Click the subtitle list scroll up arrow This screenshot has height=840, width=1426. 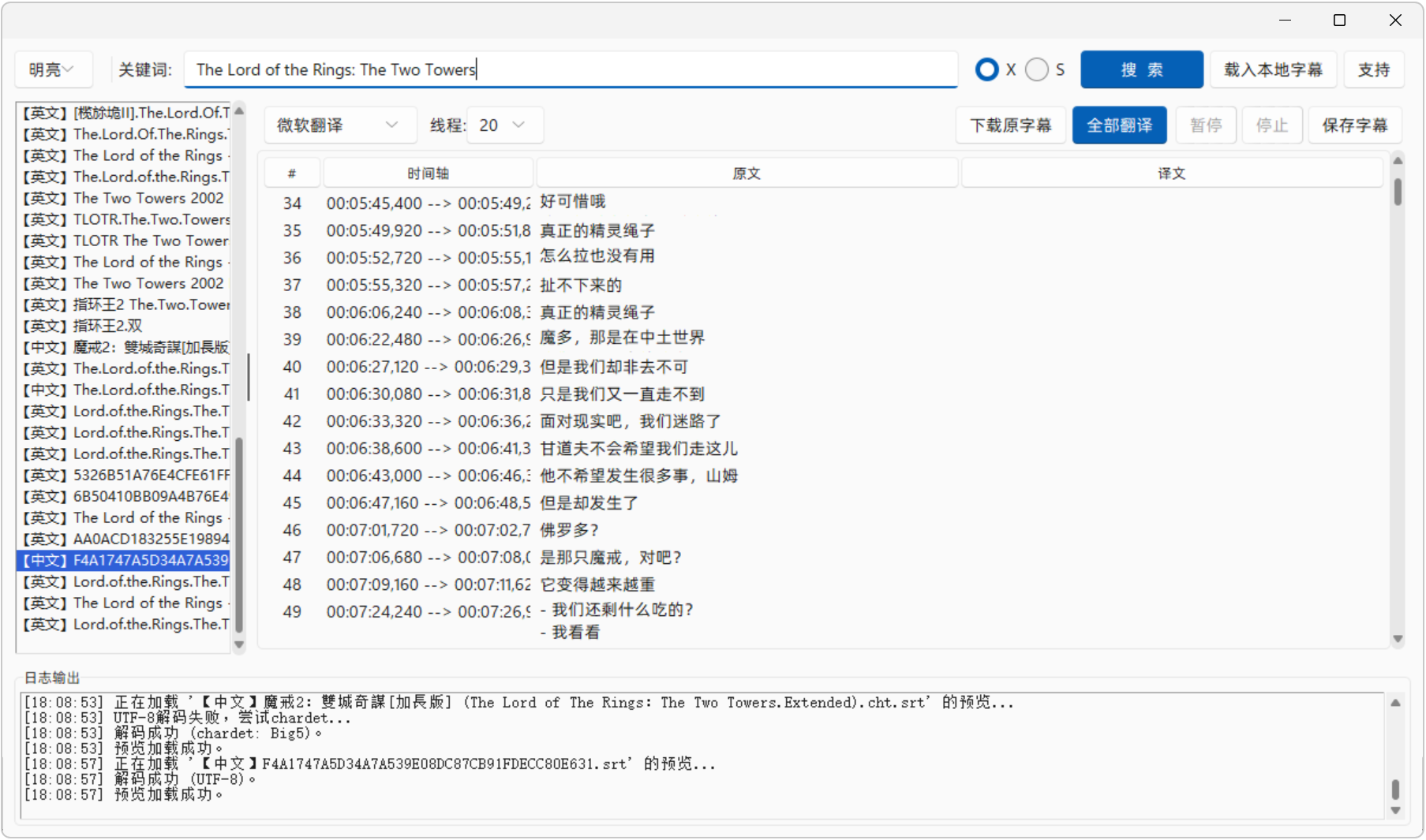click(x=239, y=111)
